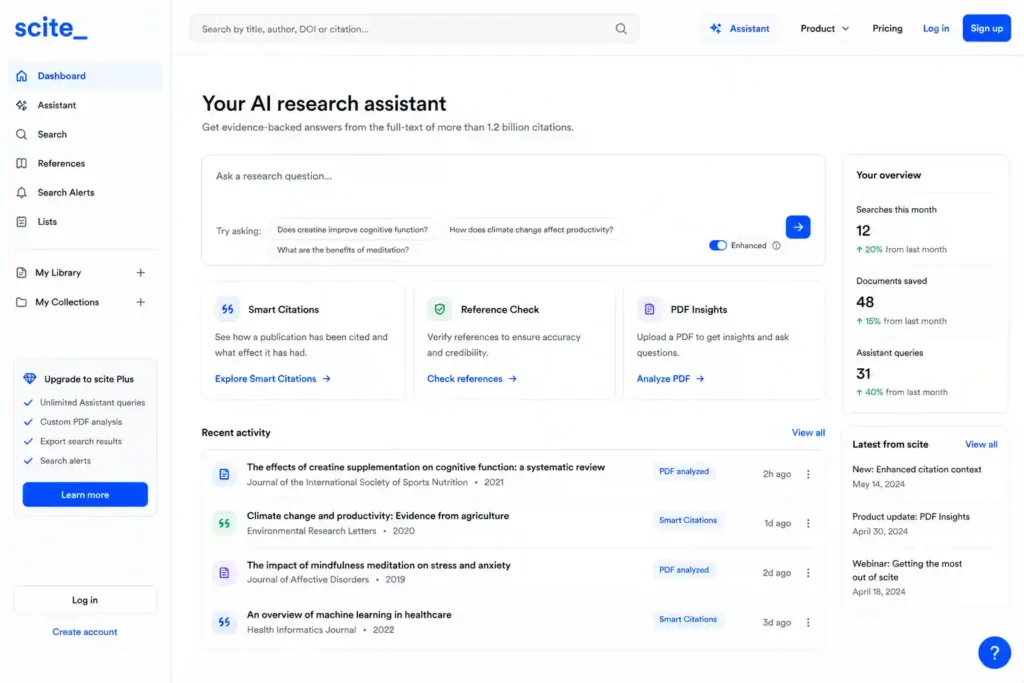Click the PDF Insights document icon
Image resolution: width=1024 pixels, height=683 pixels.
tap(649, 310)
